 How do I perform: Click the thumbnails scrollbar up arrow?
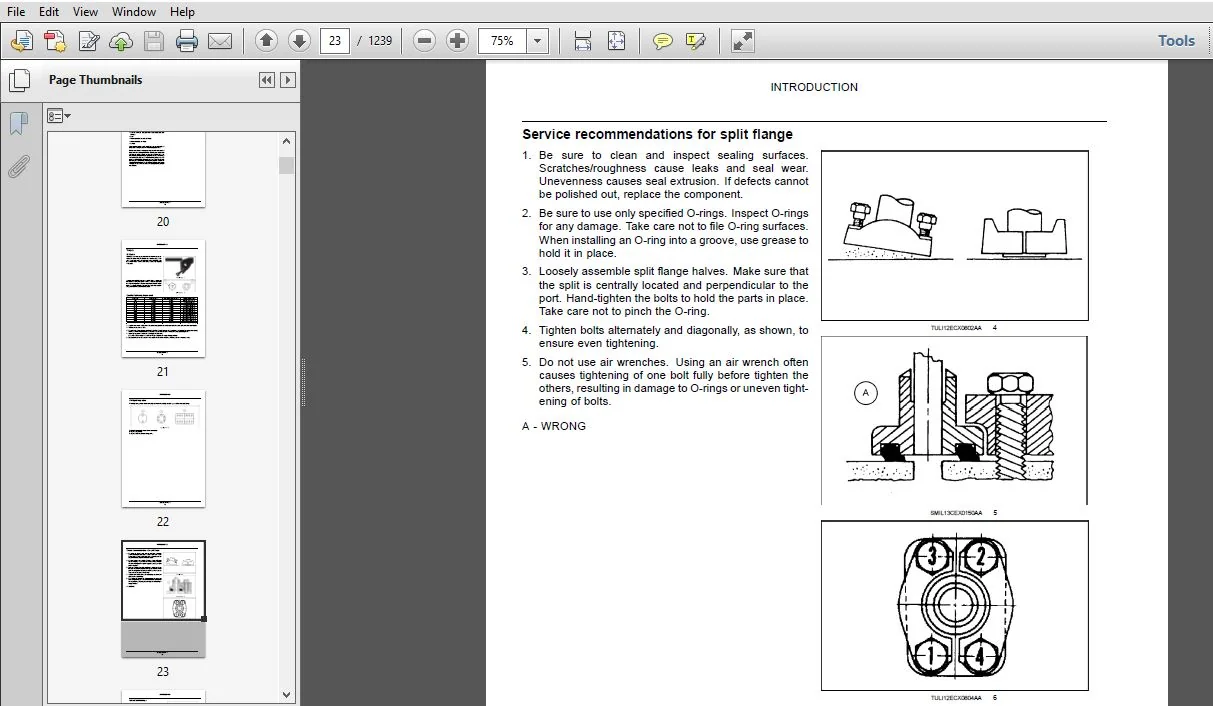pos(287,143)
